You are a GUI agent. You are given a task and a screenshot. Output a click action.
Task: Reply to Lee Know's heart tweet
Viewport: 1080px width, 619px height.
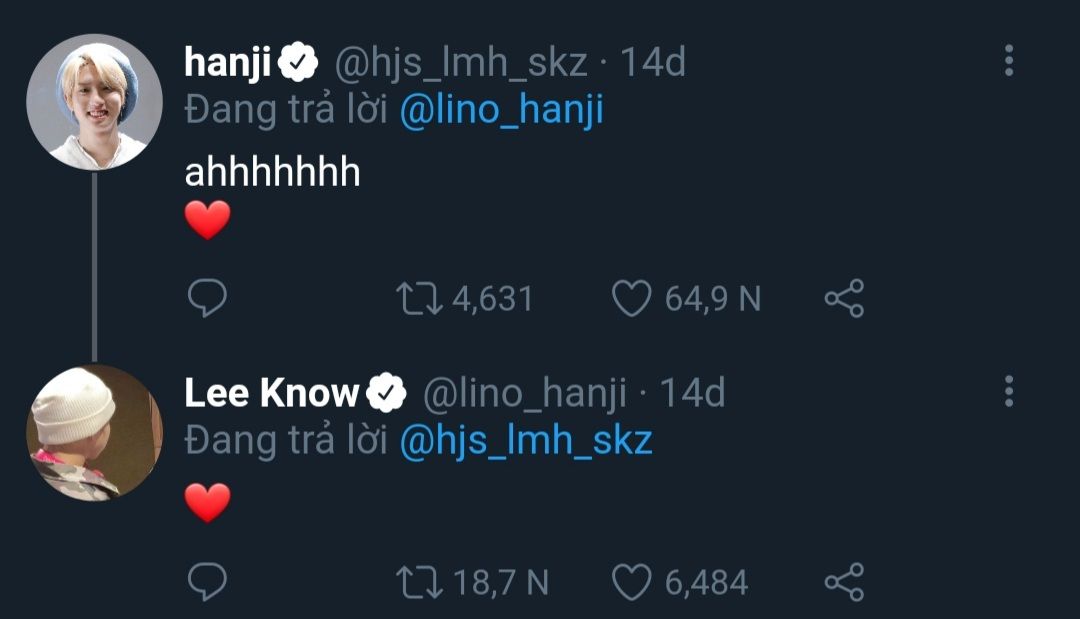[207, 582]
